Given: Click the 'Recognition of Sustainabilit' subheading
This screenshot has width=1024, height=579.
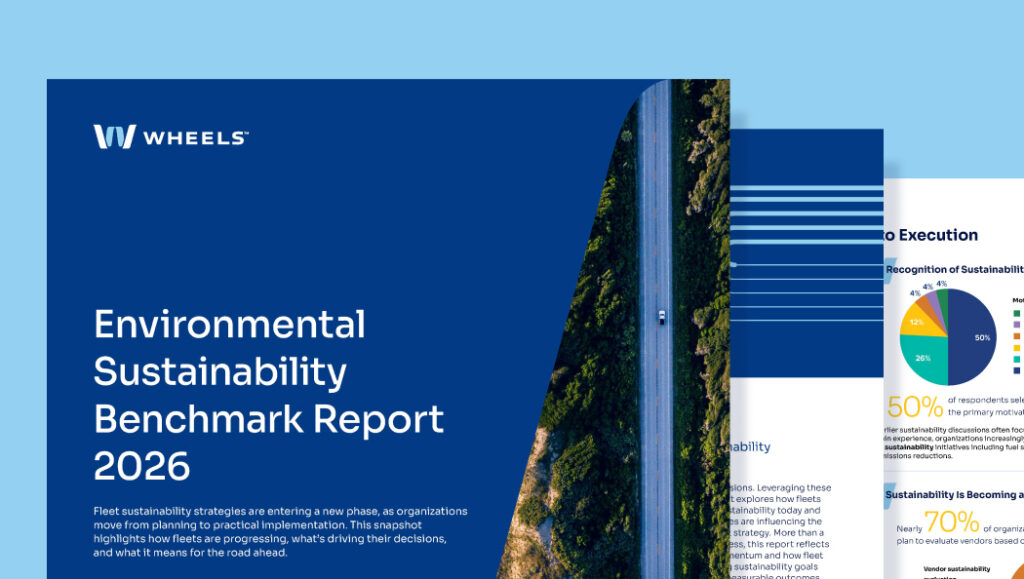Looking at the screenshot, I should pos(954,269).
